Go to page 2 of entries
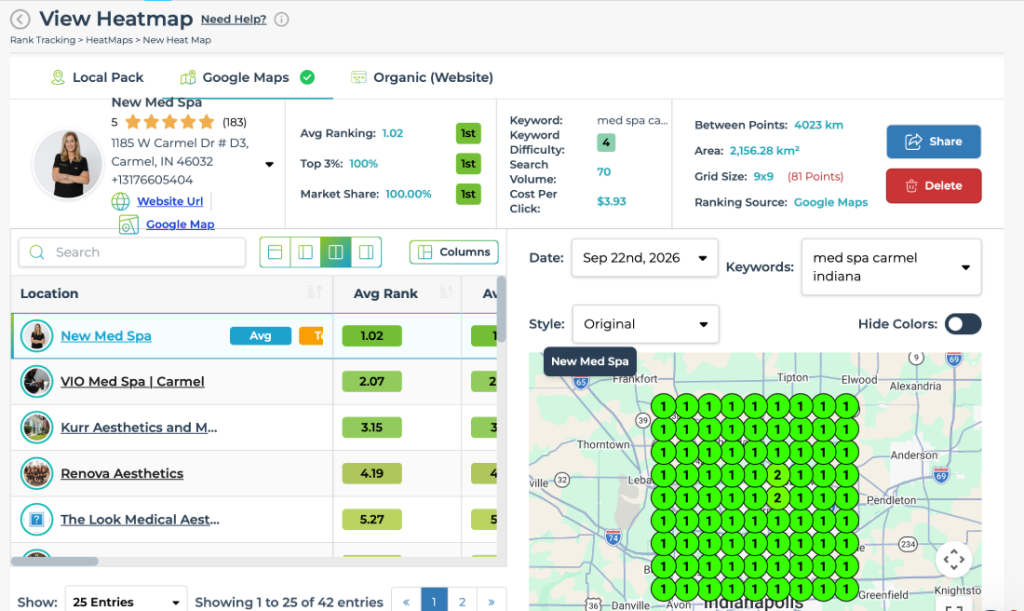The width and height of the screenshot is (1024, 611). click(x=462, y=602)
